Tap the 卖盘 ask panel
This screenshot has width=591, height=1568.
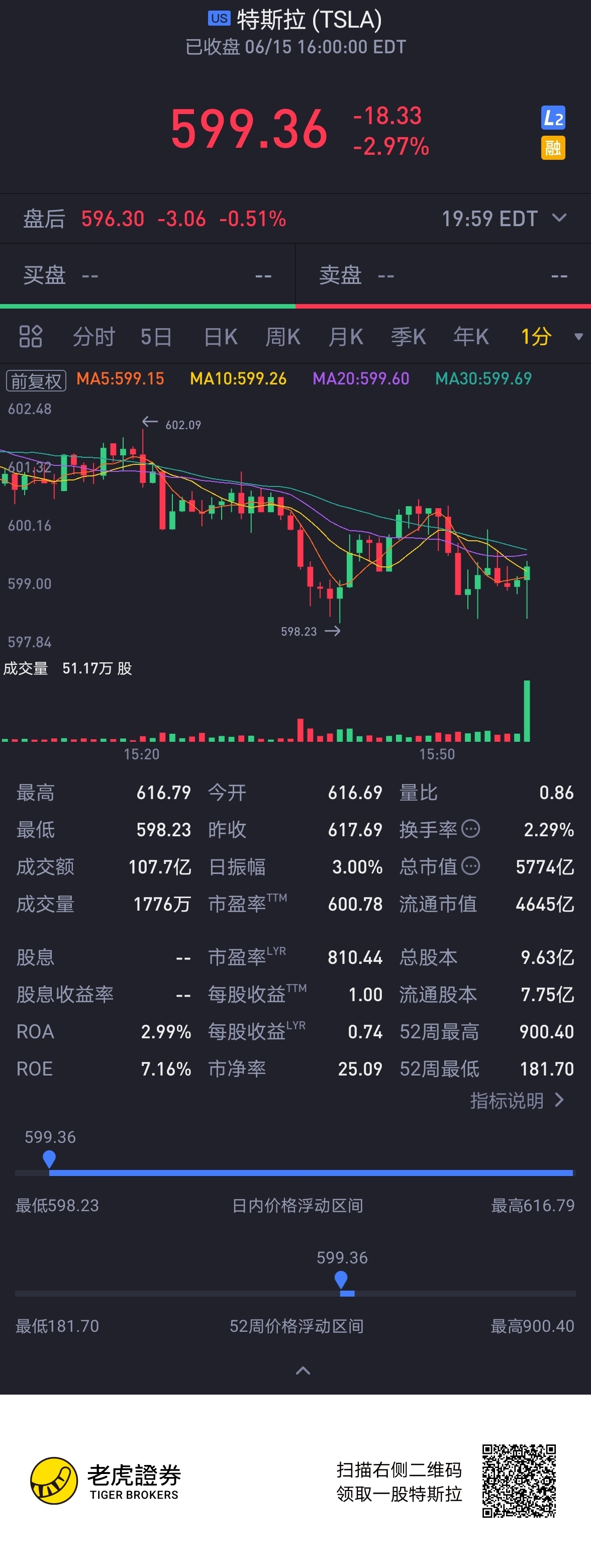[443, 275]
